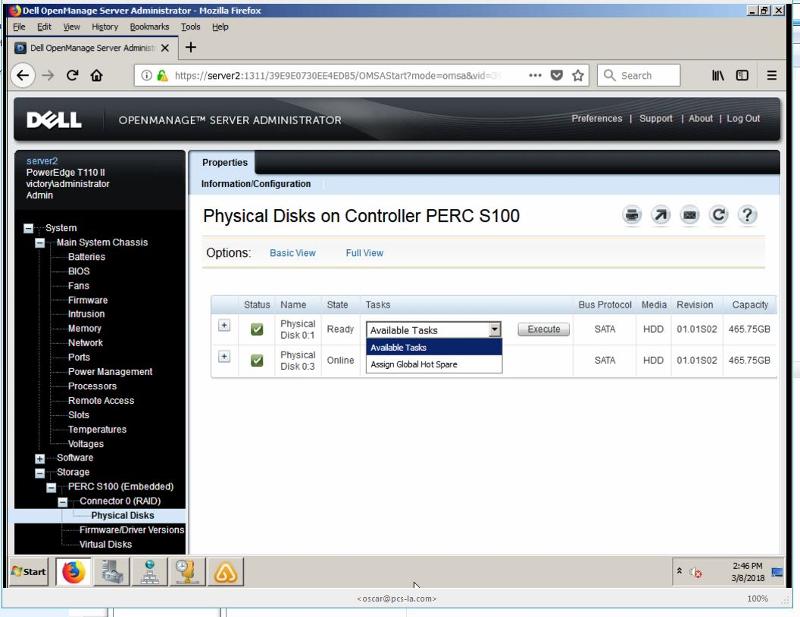Collapse the Storage tree node
800x617 pixels.
[x=40, y=473]
